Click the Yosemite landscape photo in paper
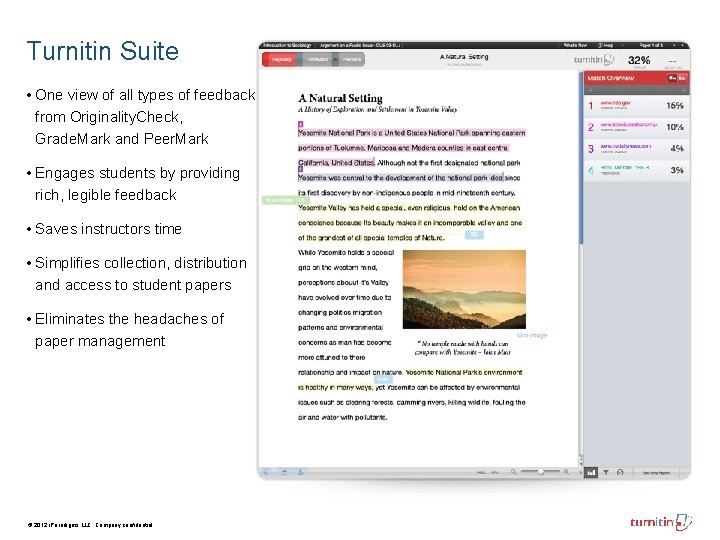The width and height of the screenshot is (720, 540). 464,289
